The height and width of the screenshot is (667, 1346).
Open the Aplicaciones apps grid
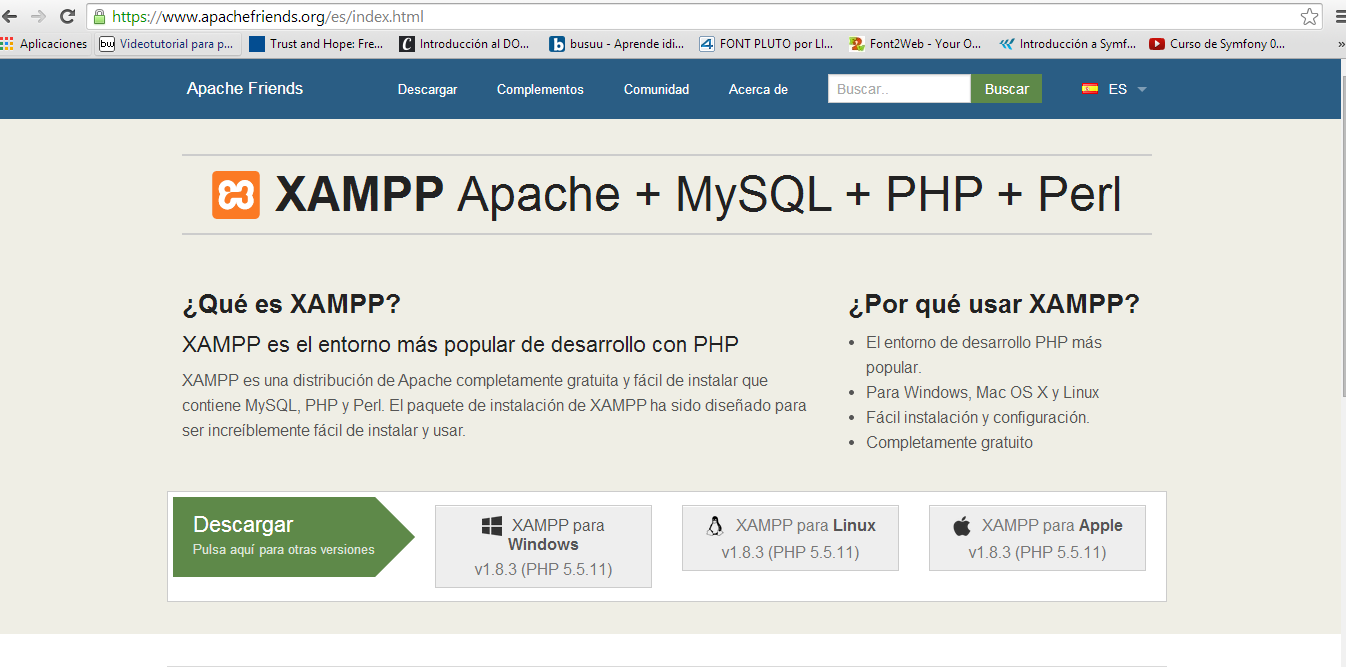[x=44, y=44]
